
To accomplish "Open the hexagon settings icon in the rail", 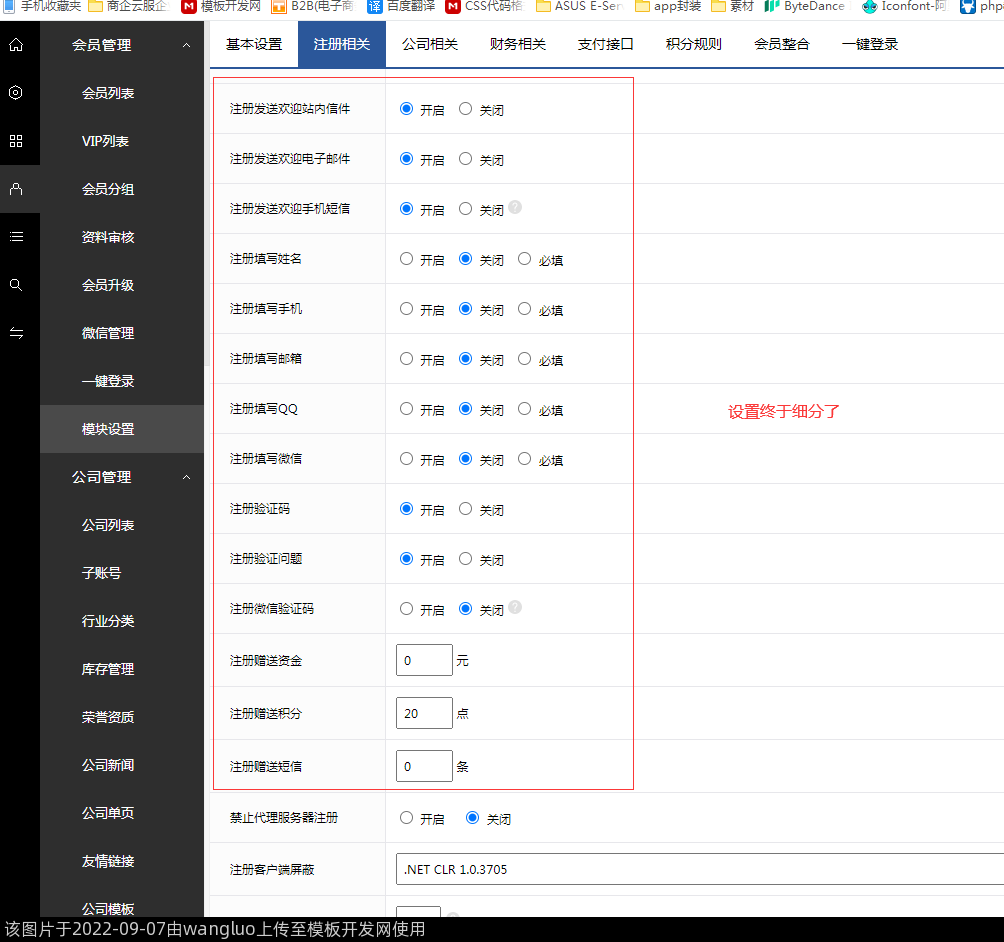I will pyautogui.click(x=16, y=93).
